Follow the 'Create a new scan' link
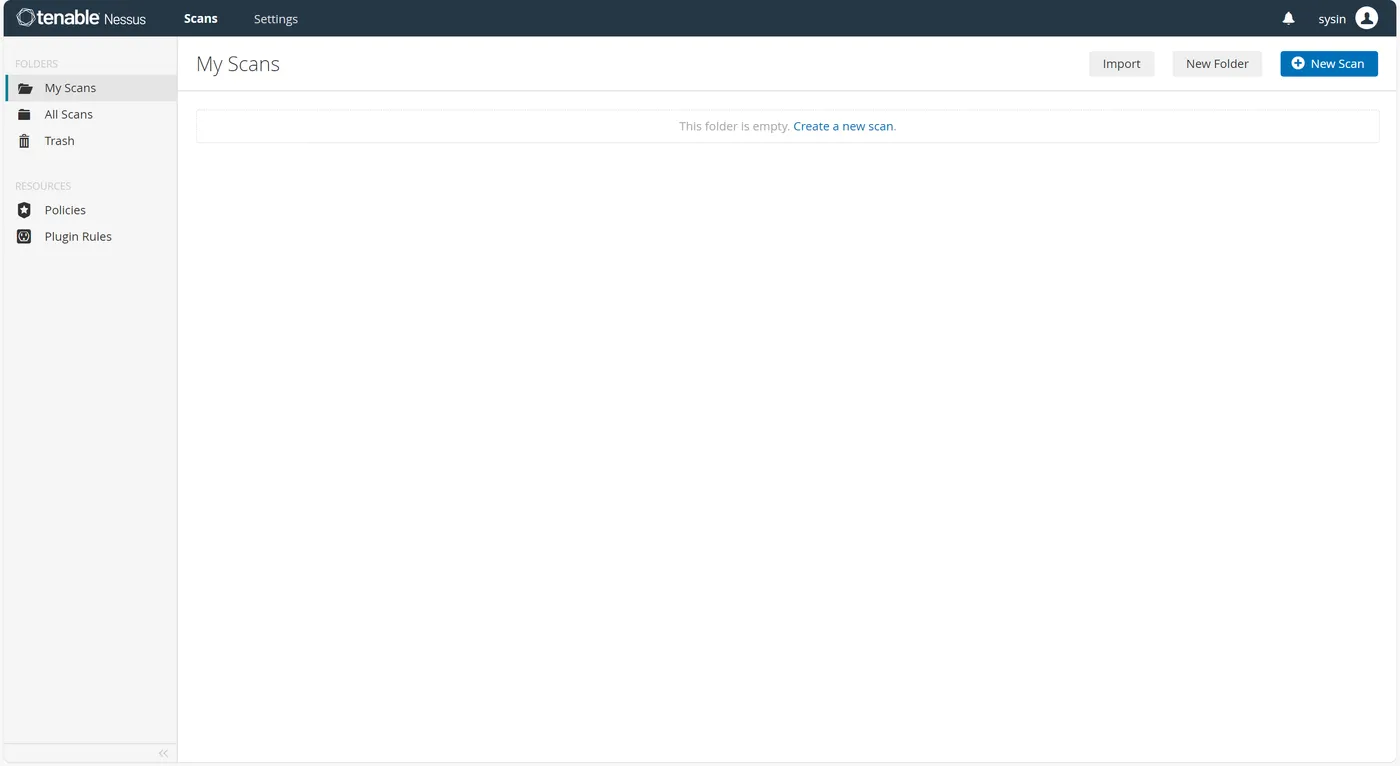Viewport: 1400px width, 766px height. click(843, 126)
